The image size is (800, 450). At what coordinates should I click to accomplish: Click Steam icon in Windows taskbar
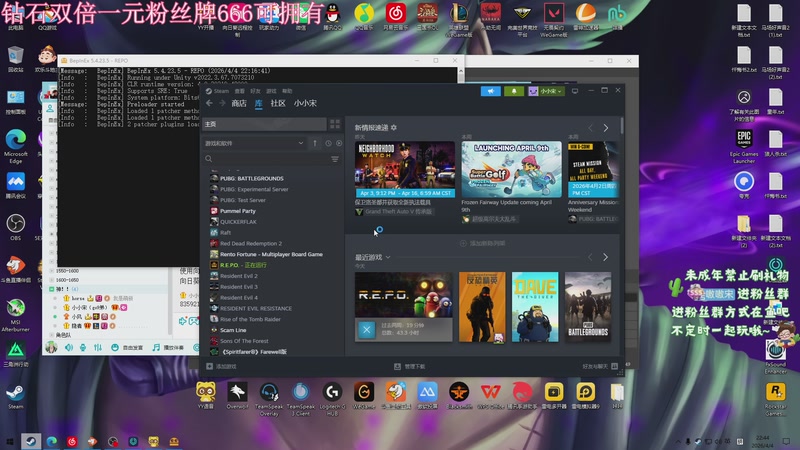31,441
